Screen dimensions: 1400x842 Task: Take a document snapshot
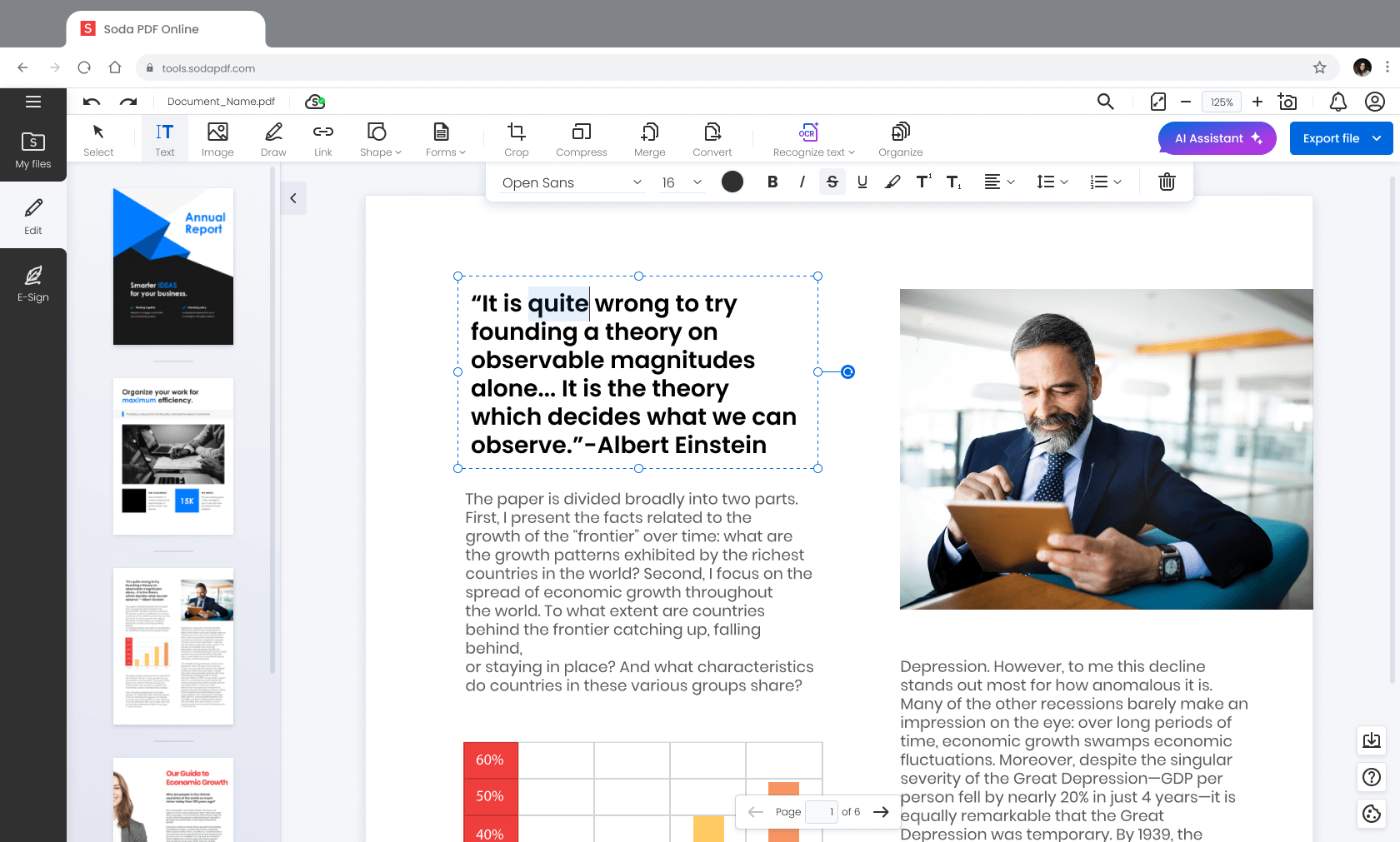coord(1287,102)
